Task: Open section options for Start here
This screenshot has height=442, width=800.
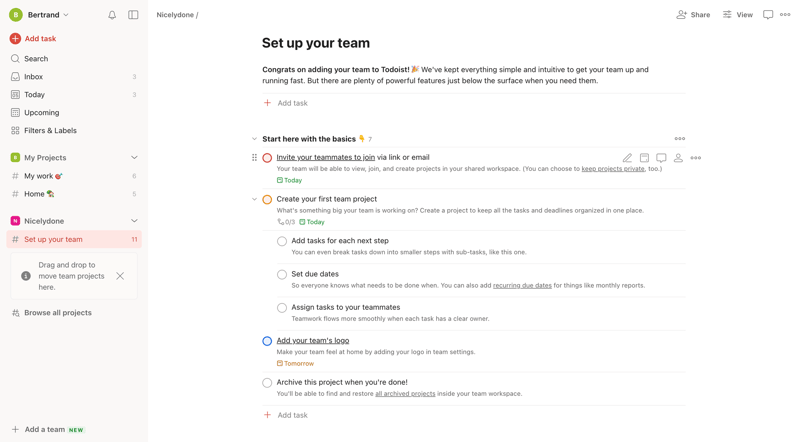Action: [x=680, y=139]
